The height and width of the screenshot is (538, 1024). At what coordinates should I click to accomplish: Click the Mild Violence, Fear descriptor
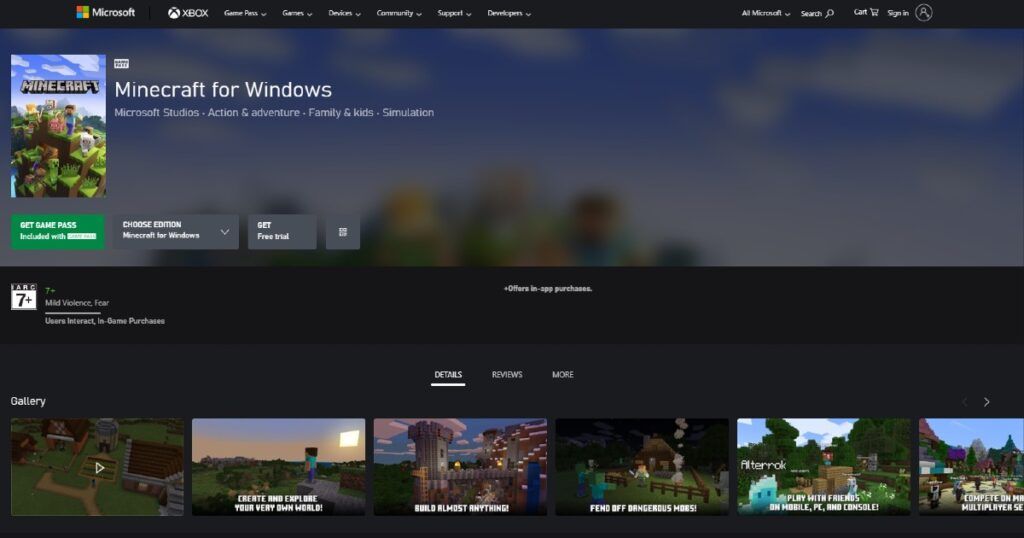click(x=77, y=303)
